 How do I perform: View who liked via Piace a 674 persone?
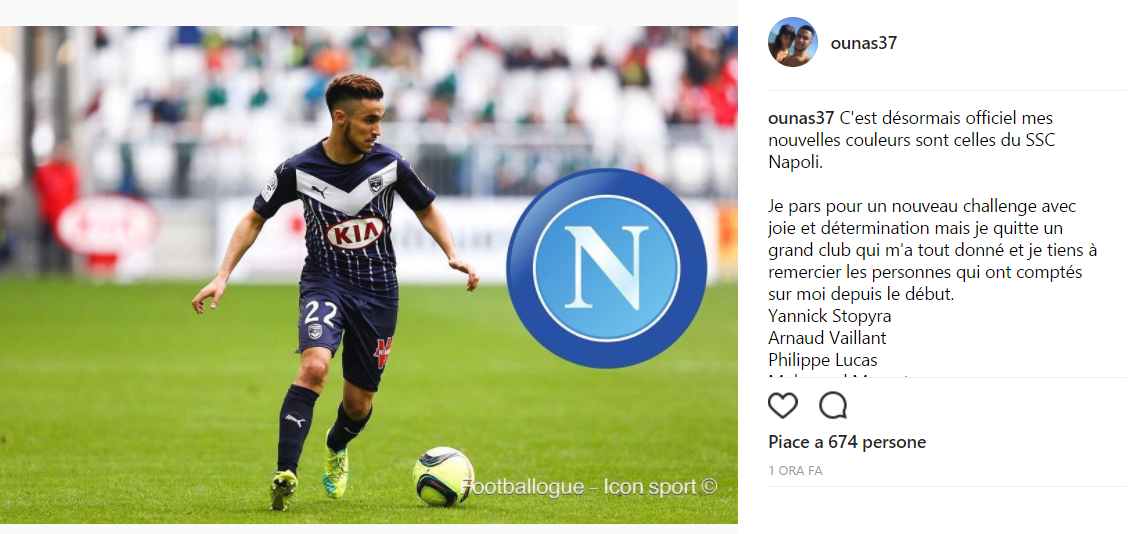(x=847, y=442)
